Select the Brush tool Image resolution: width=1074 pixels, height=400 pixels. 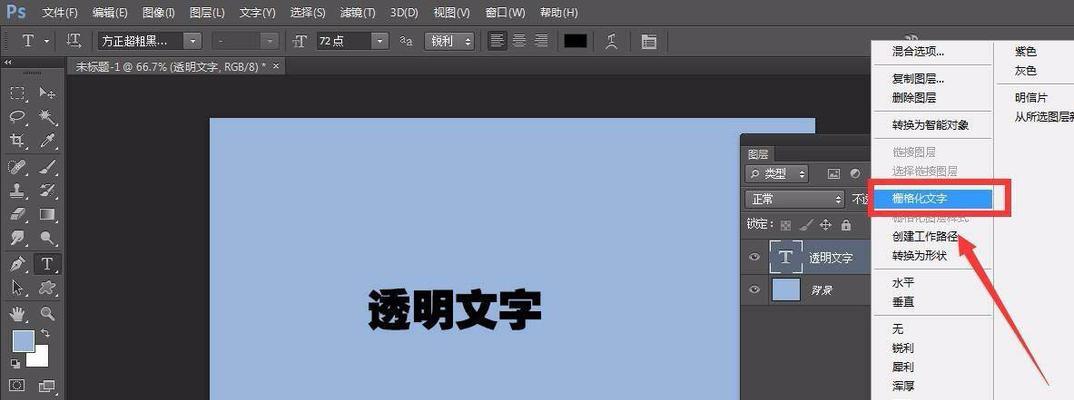[x=47, y=166]
